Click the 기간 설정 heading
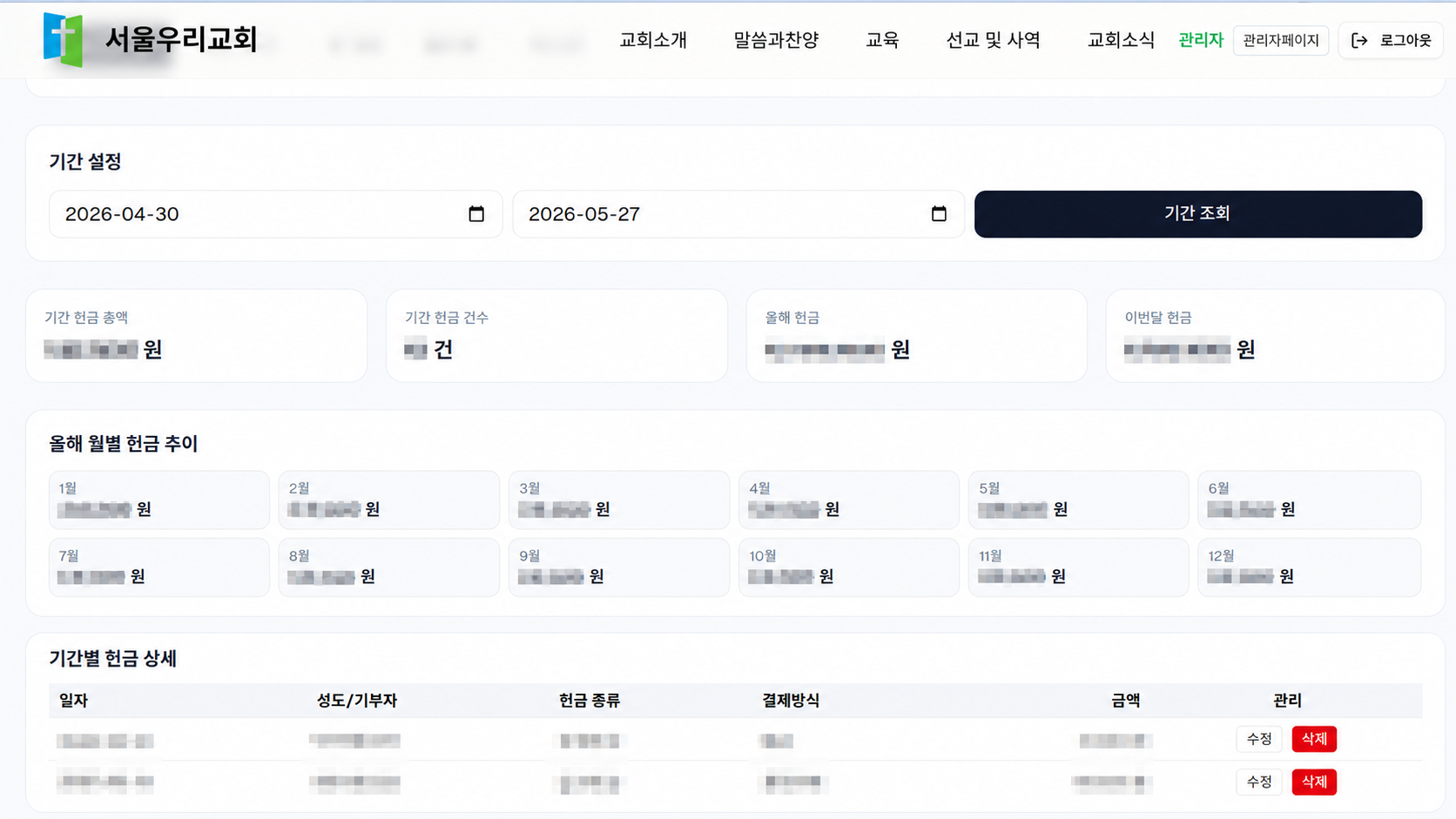 [85, 162]
